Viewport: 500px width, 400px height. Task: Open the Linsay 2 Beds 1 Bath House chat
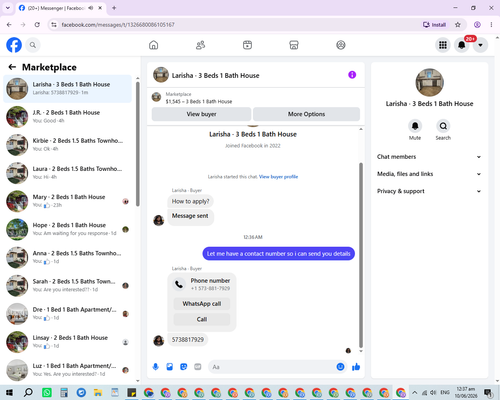coord(67,342)
